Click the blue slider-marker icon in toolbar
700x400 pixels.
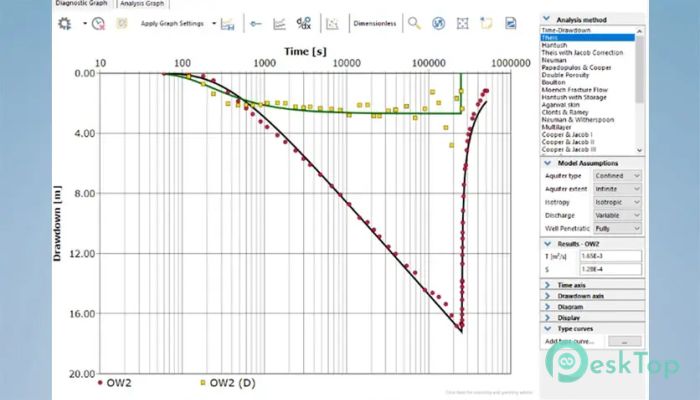tap(256, 24)
